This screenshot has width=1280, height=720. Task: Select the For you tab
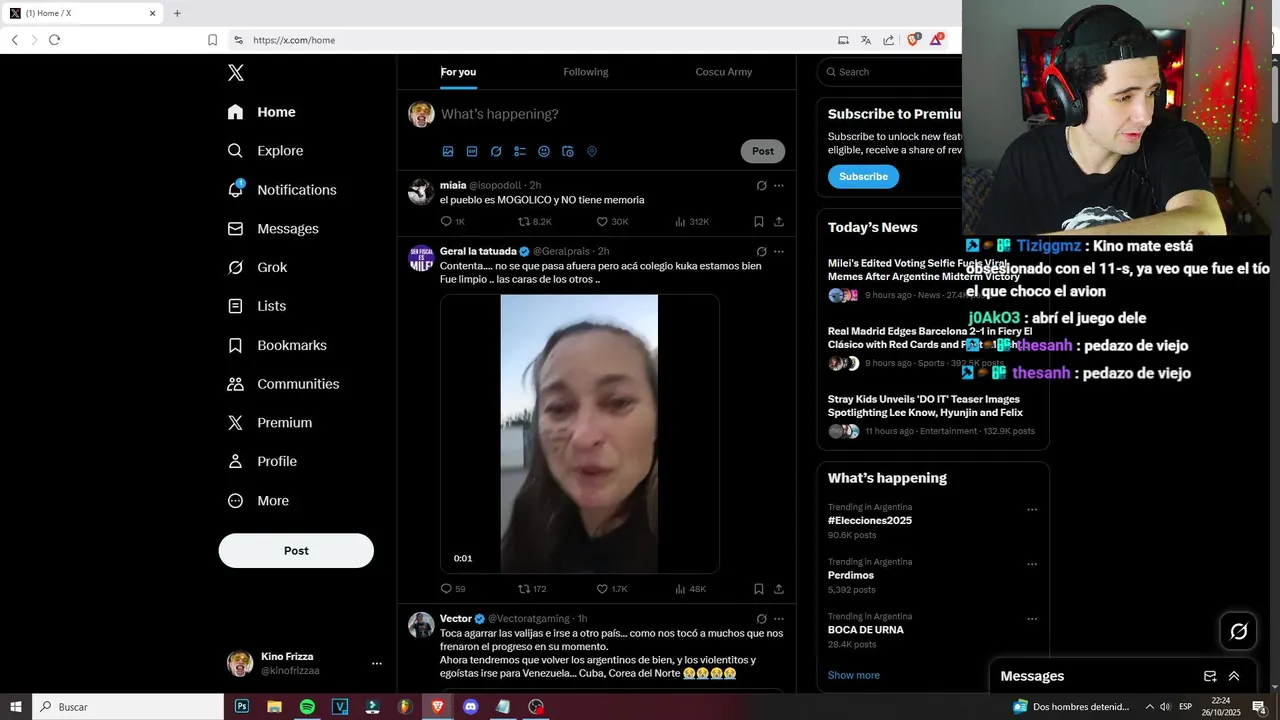458,72
